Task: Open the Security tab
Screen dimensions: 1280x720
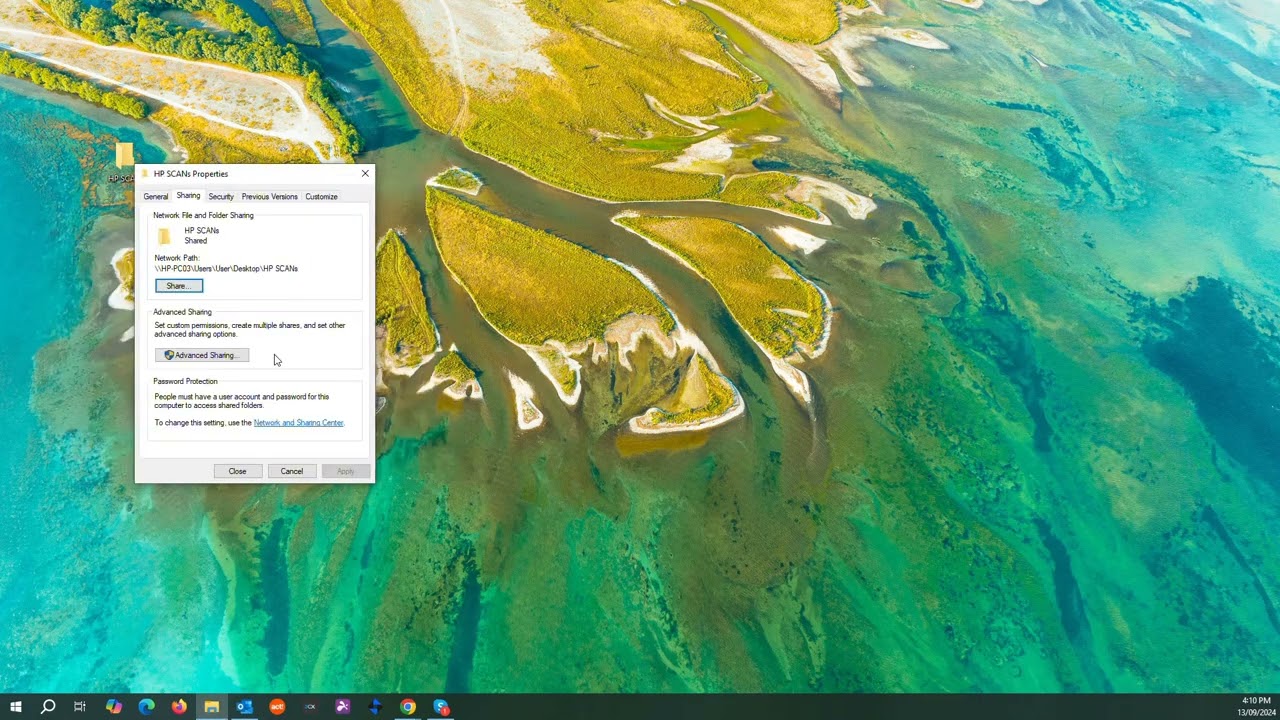Action: tap(221, 197)
